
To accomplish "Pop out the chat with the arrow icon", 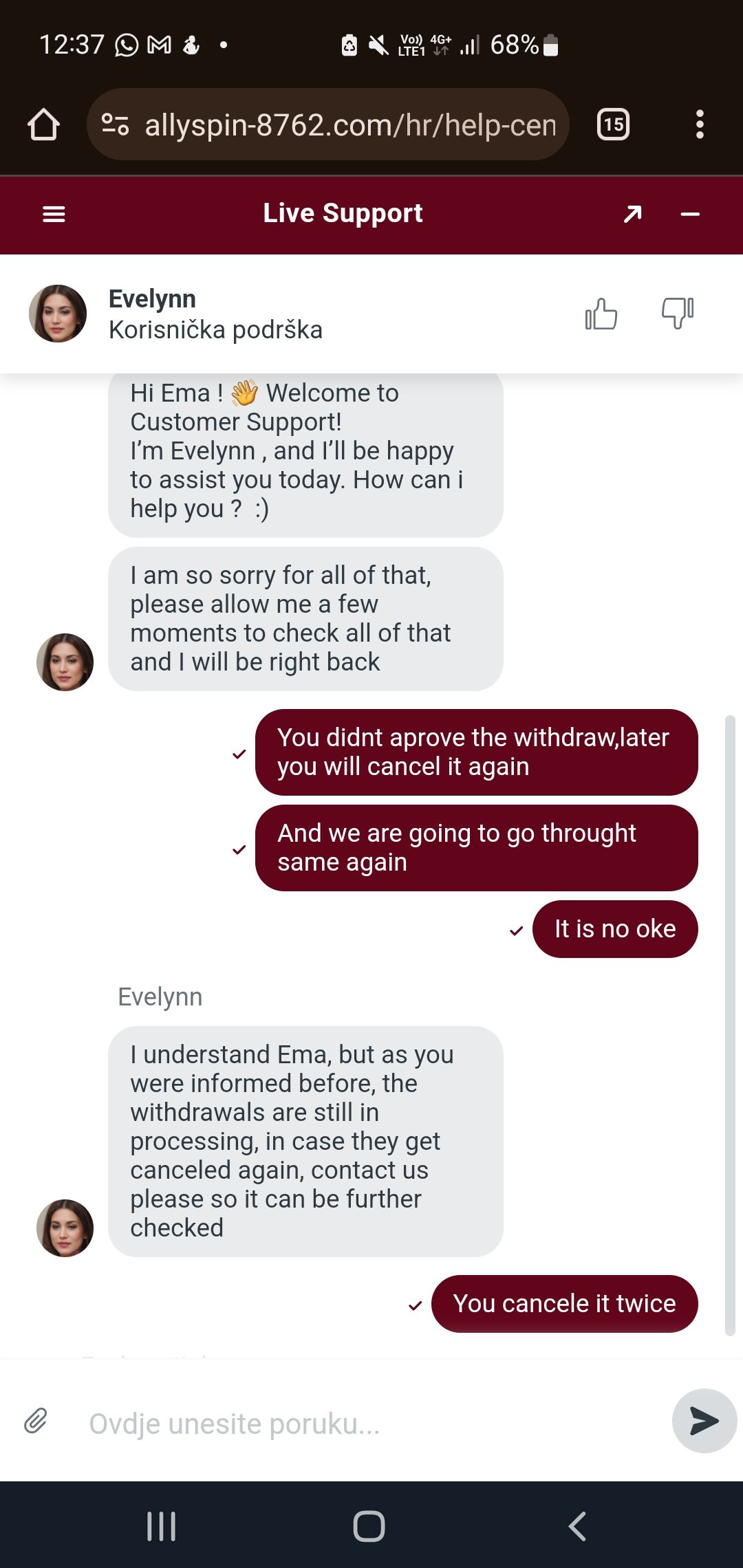I will click(x=632, y=215).
